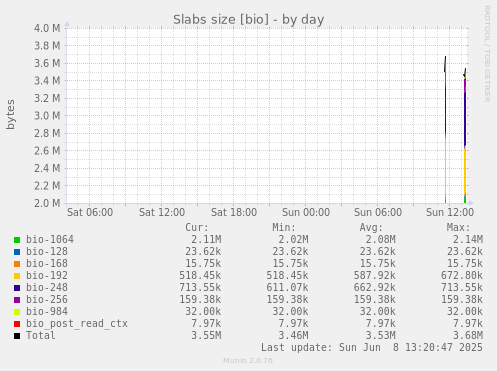Viewport: 497px width, 371px height.
Task: Click the black Total legend swatch
Action: click(17, 336)
